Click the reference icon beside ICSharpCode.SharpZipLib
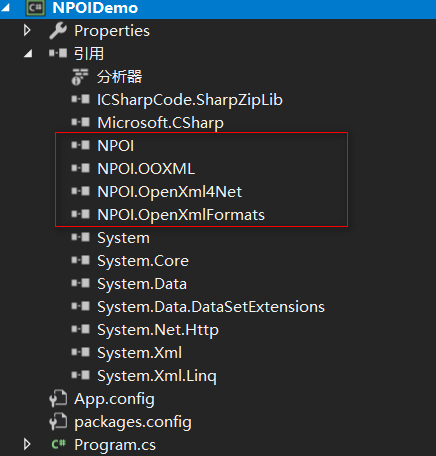The width and height of the screenshot is (436, 456). [x=80, y=99]
